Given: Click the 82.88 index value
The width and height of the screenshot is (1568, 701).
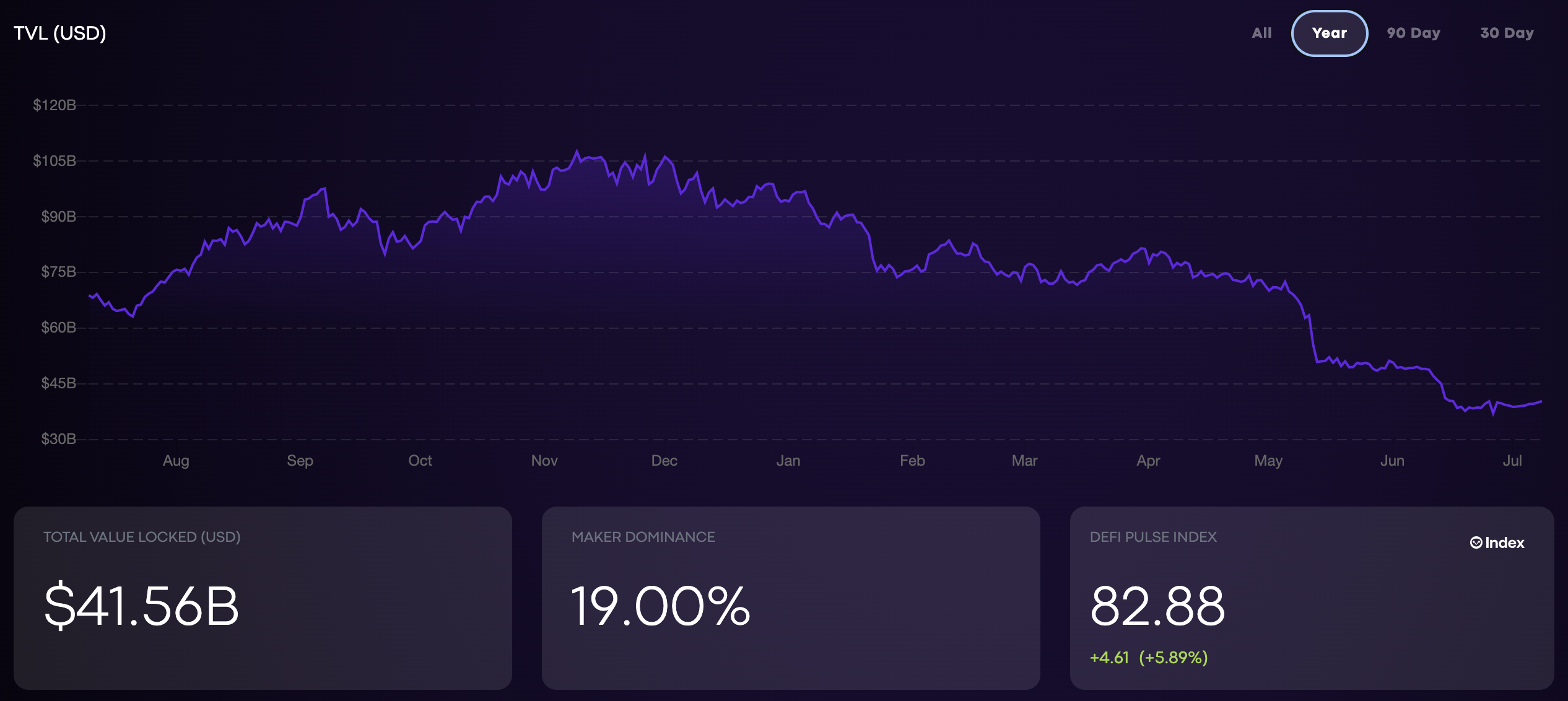Looking at the screenshot, I should 1157,606.
